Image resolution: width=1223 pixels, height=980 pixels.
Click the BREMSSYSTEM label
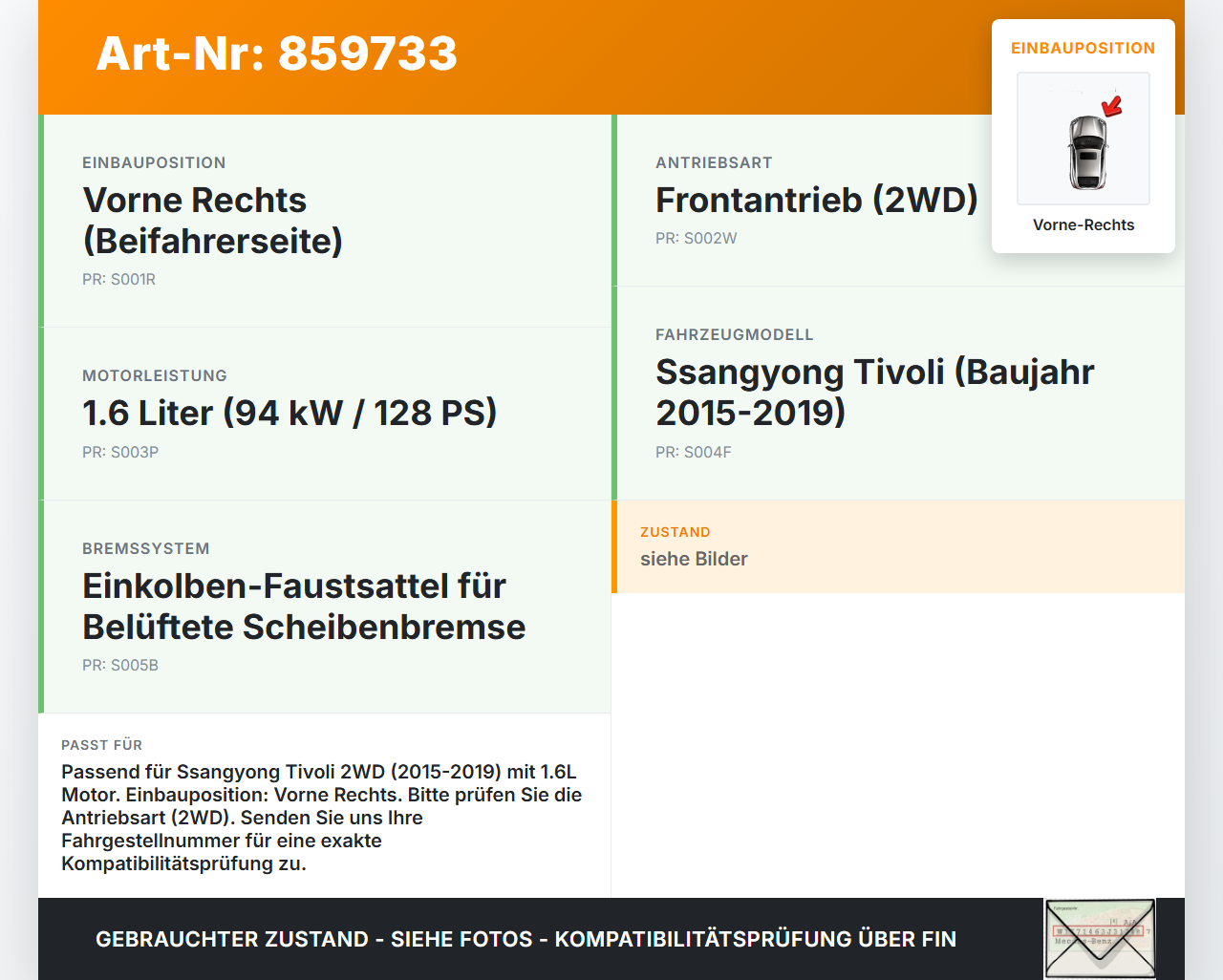pyautogui.click(x=146, y=548)
